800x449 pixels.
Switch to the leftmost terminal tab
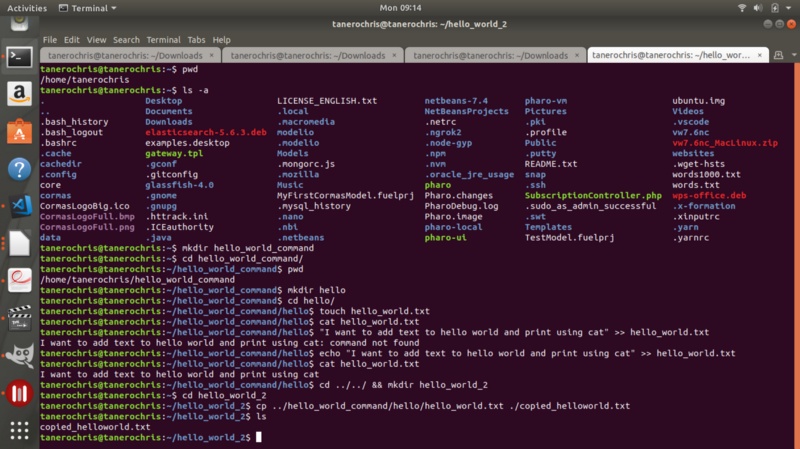click(120, 55)
